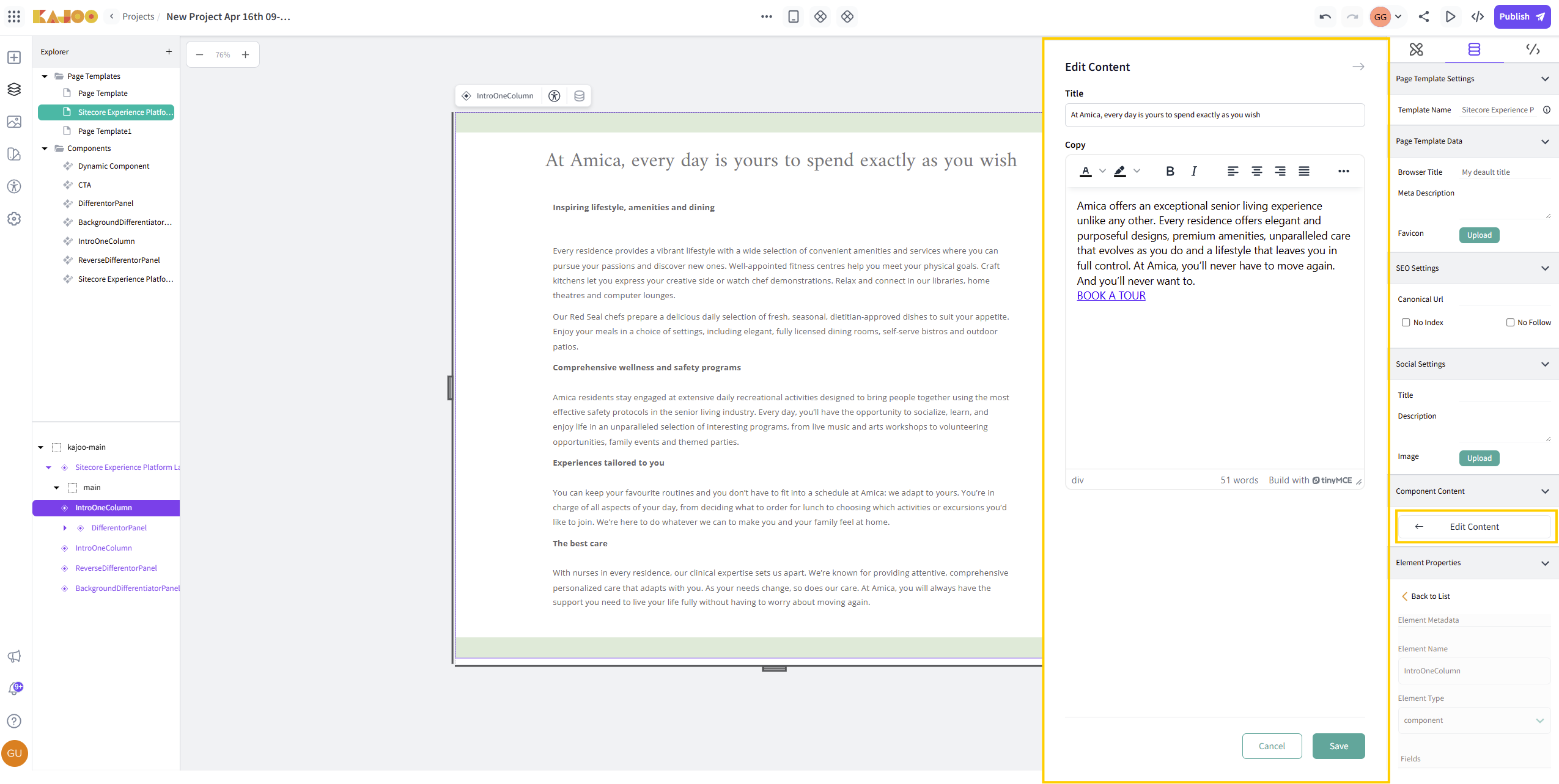Click the Bold formatting icon

(x=1170, y=171)
